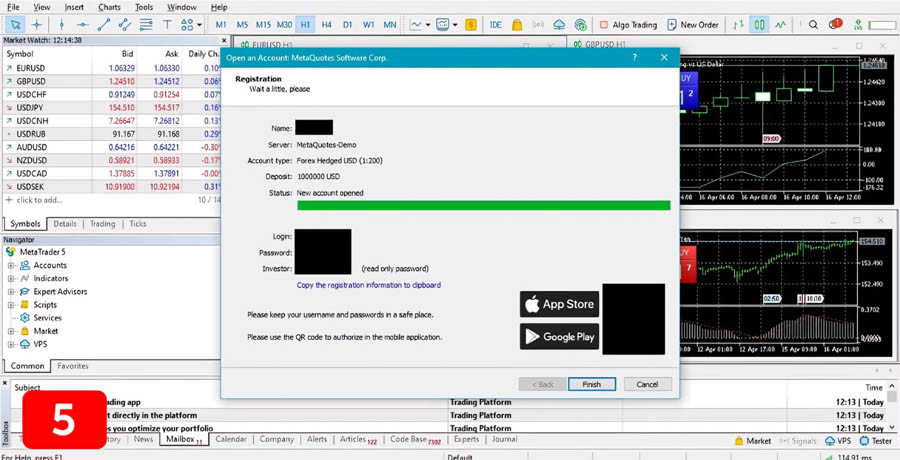Click the LVL account level icon
This screenshot has height=460, width=900.
(859, 25)
